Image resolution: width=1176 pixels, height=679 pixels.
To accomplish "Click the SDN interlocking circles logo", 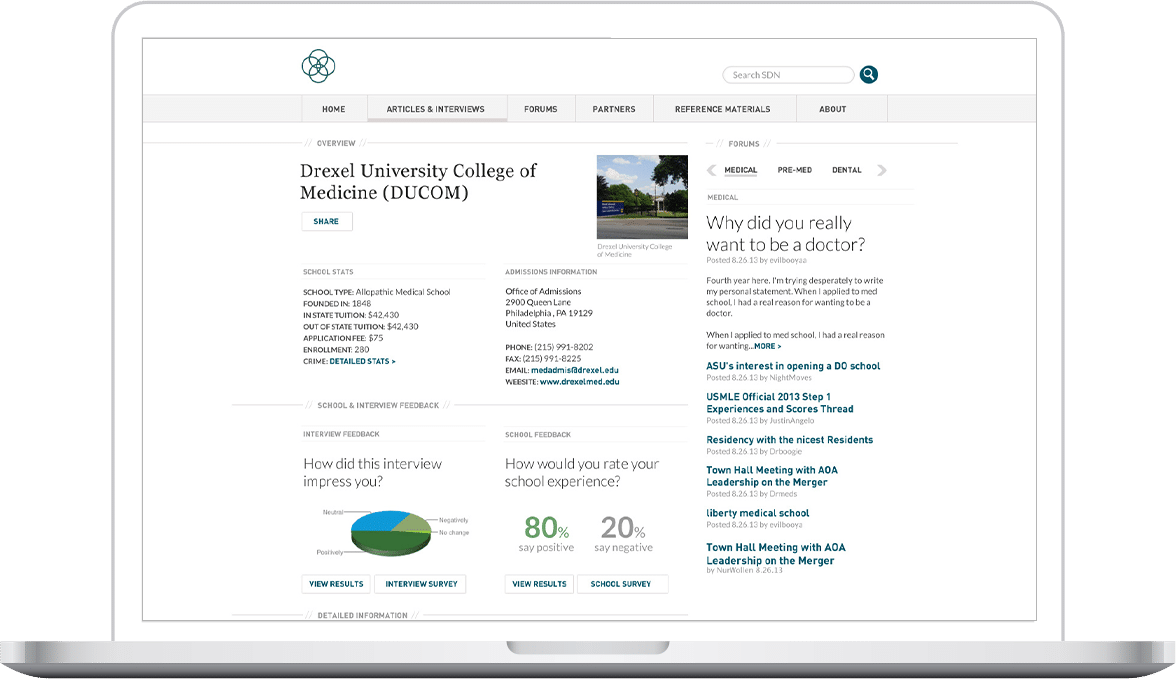I will click(318, 66).
